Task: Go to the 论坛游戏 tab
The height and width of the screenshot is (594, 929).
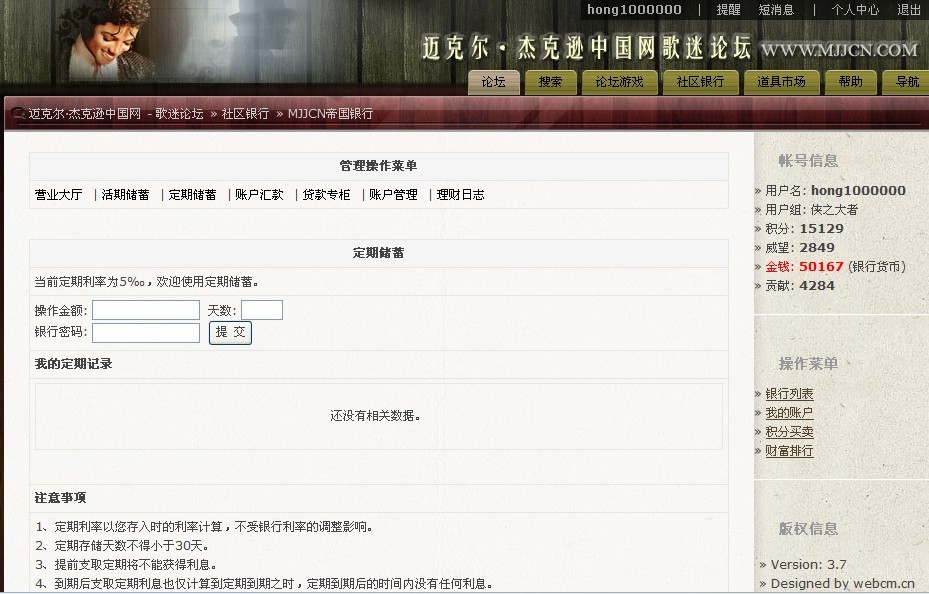Action: pos(619,82)
